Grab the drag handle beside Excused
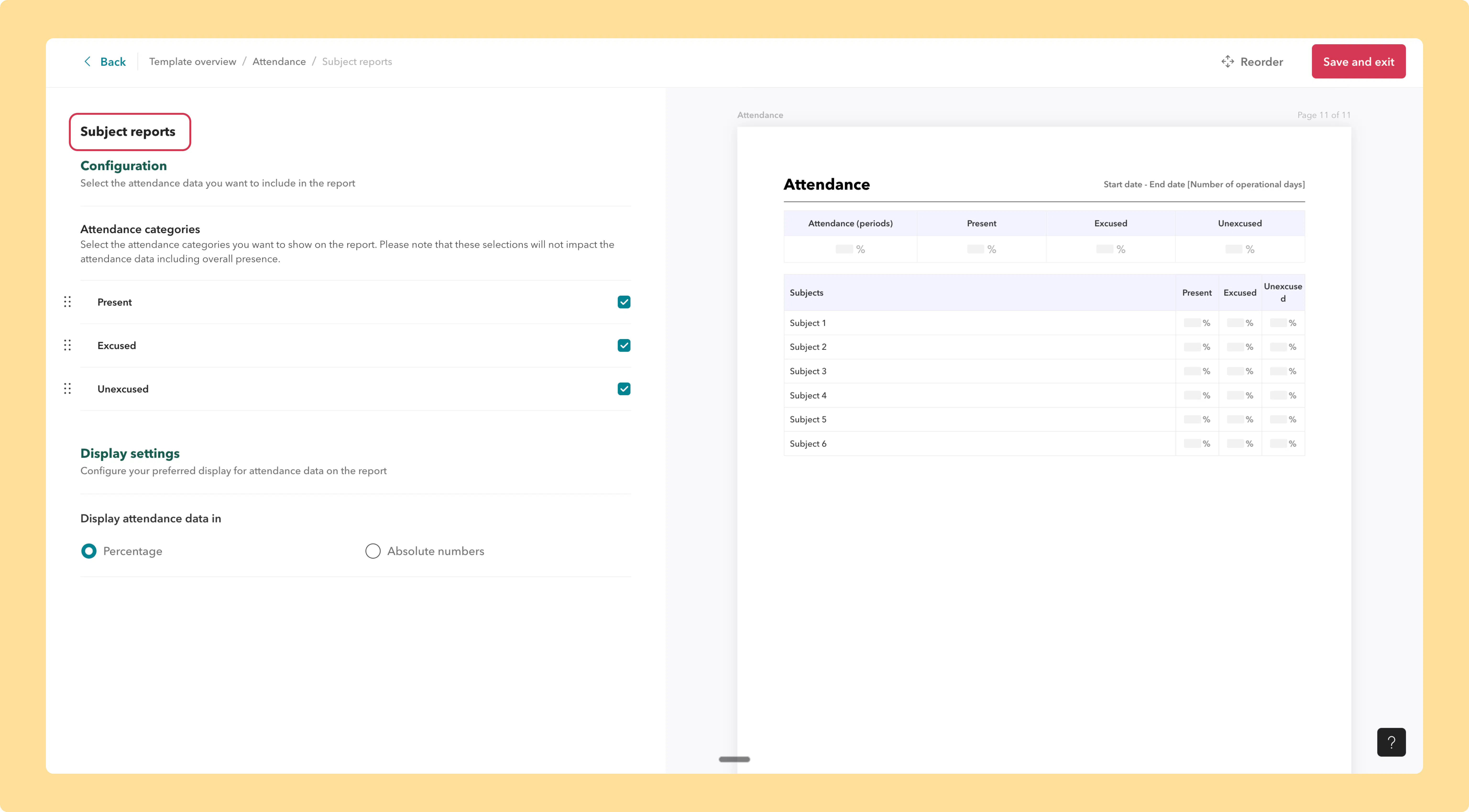 67,345
